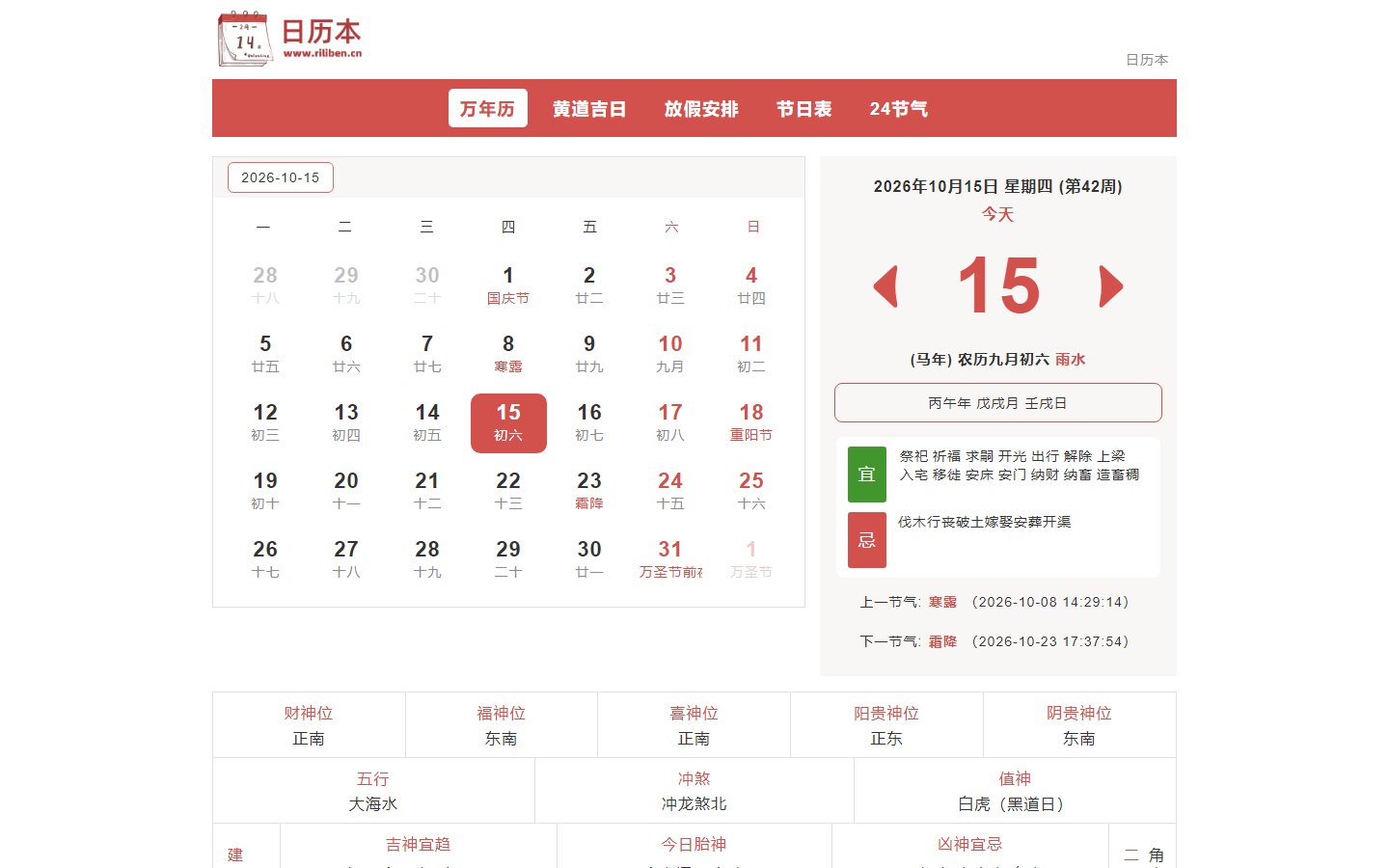This screenshot has width=1389, height=868.
Task: Click the 雨水 link next to lunar date
Action: coord(1071,359)
